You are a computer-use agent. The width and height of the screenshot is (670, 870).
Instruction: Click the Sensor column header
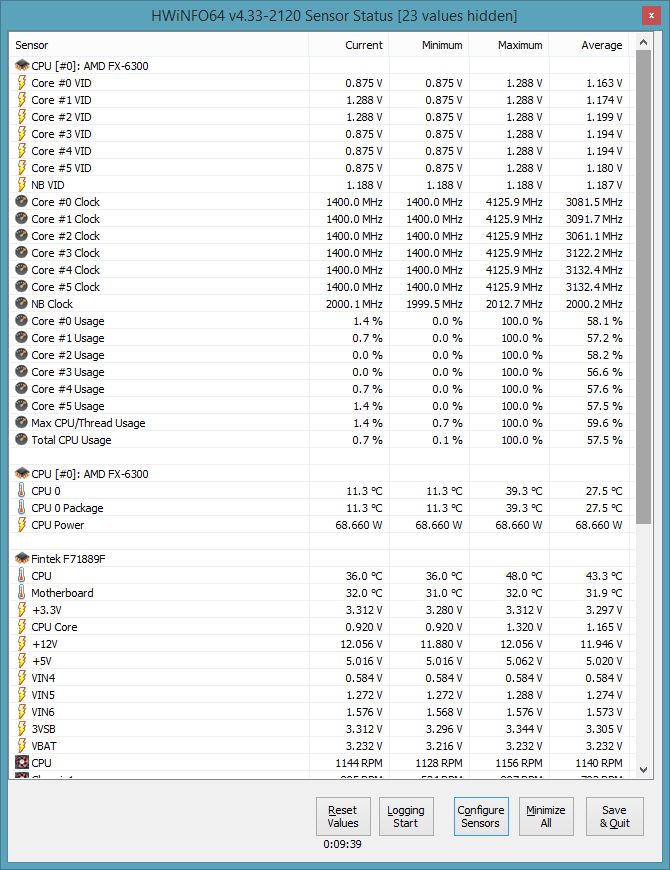(x=159, y=45)
